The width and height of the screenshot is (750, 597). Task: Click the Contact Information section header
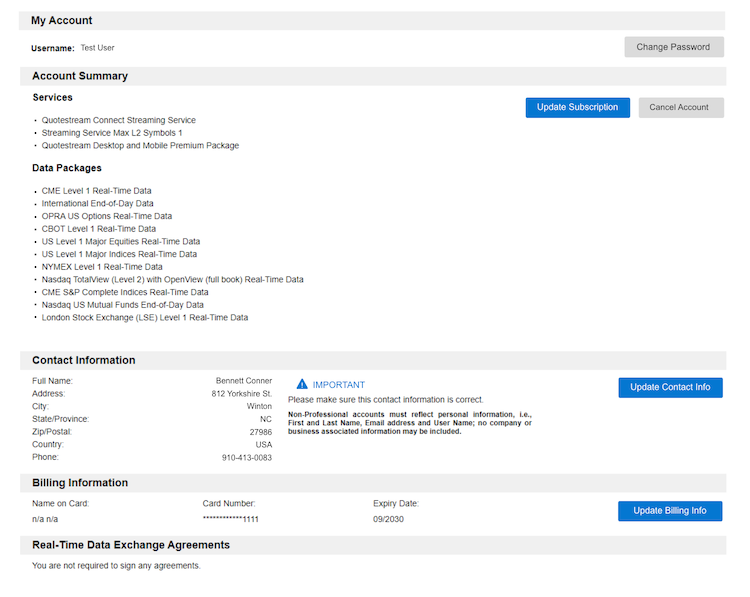tap(84, 360)
